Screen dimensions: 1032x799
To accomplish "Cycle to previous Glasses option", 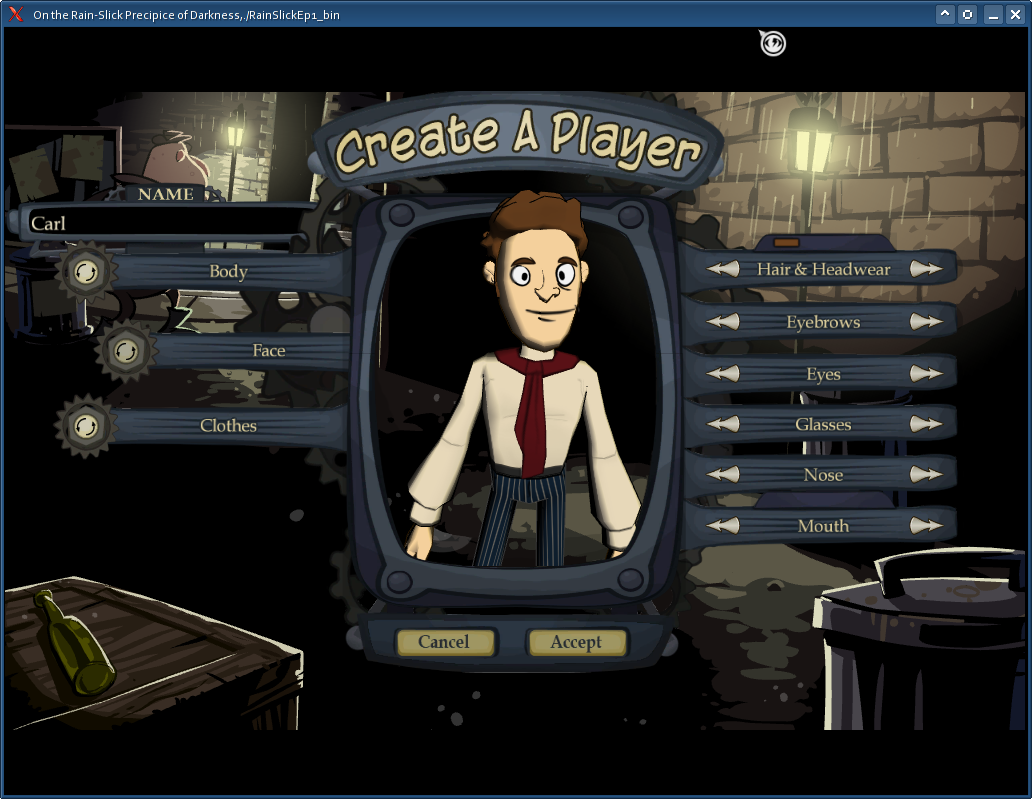I will tap(723, 425).
